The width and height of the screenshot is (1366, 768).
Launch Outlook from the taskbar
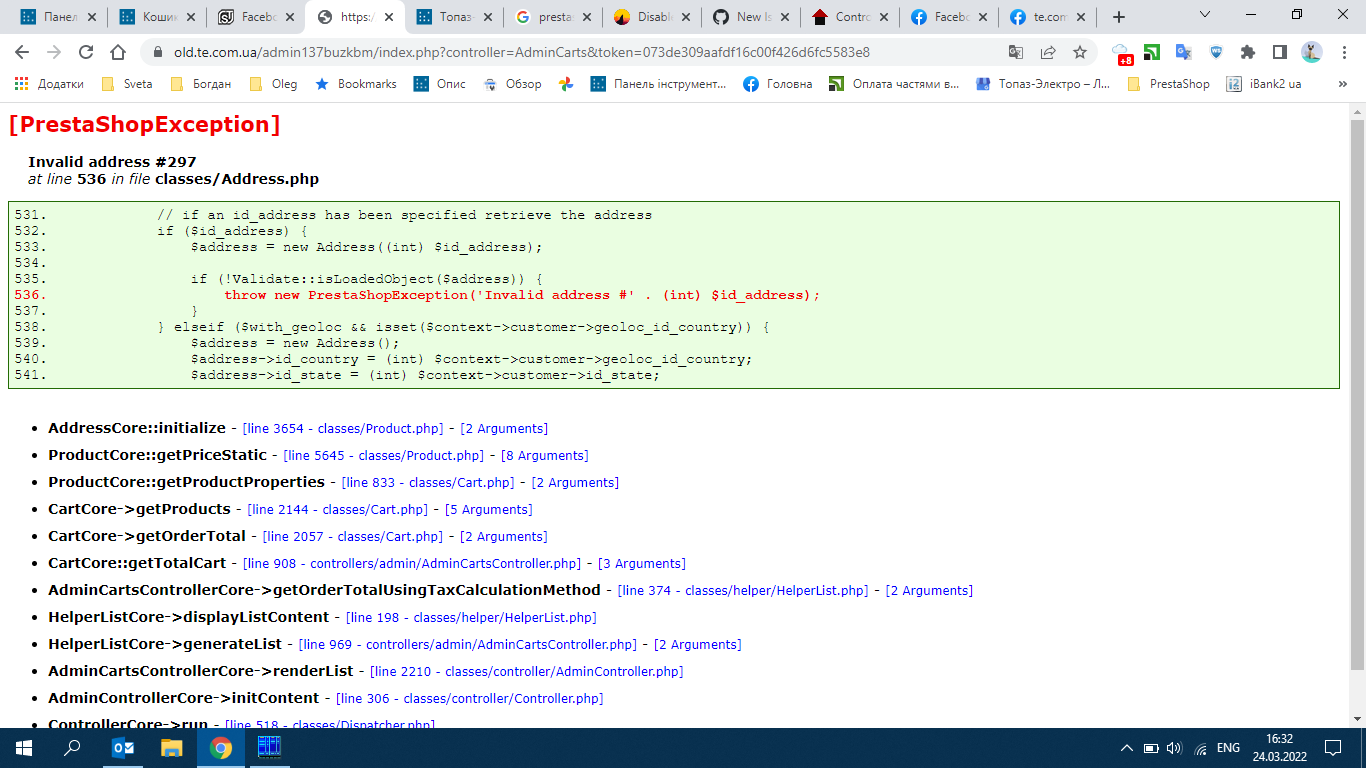pyautogui.click(x=123, y=748)
